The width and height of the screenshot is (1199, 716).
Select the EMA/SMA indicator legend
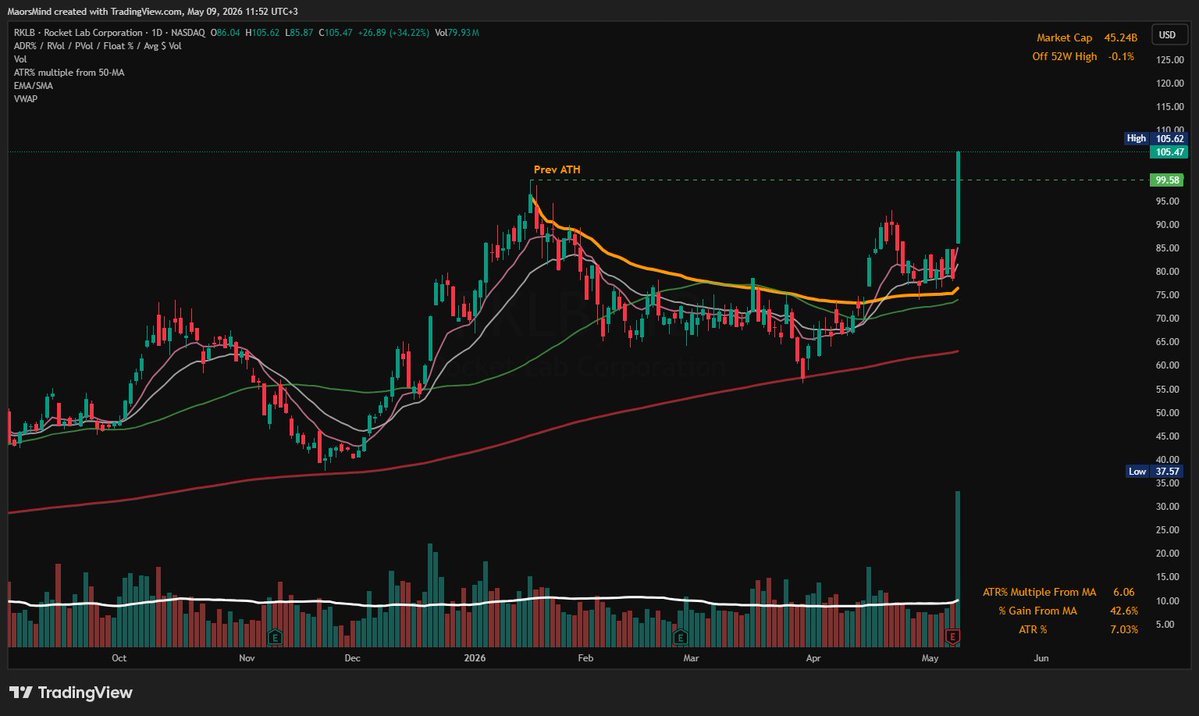(33, 86)
